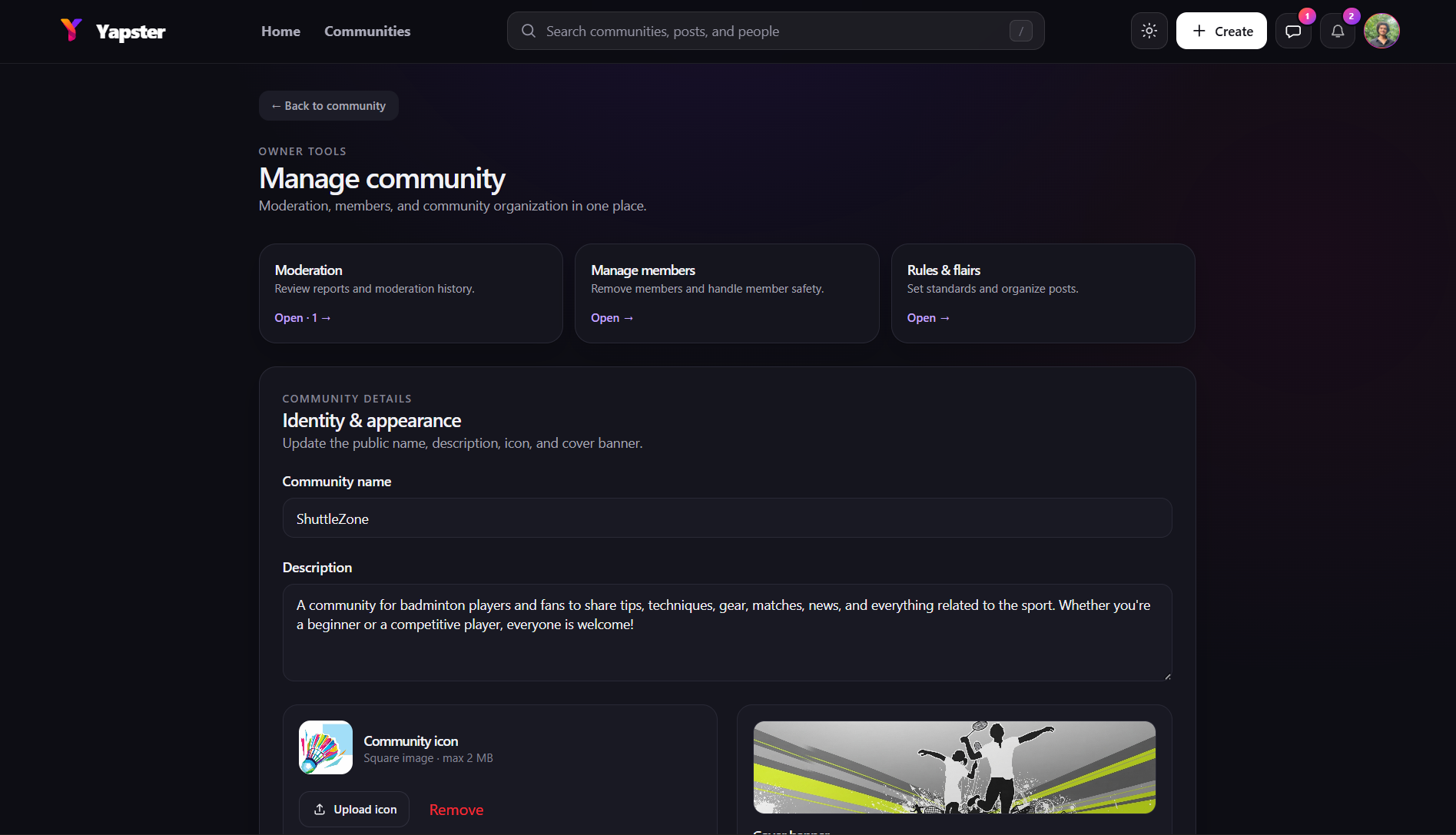
Task: Click the badminton cover banner image
Action: (954, 767)
